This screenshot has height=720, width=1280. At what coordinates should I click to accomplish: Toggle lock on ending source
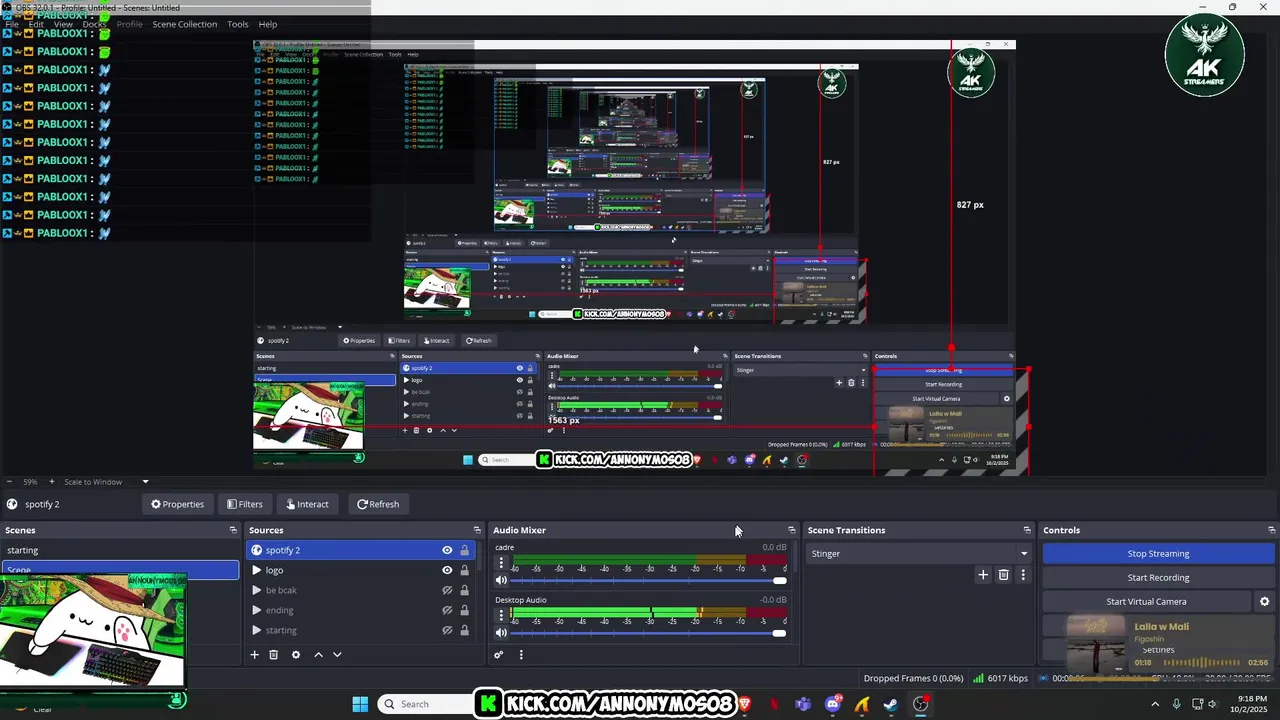pos(464,610)
